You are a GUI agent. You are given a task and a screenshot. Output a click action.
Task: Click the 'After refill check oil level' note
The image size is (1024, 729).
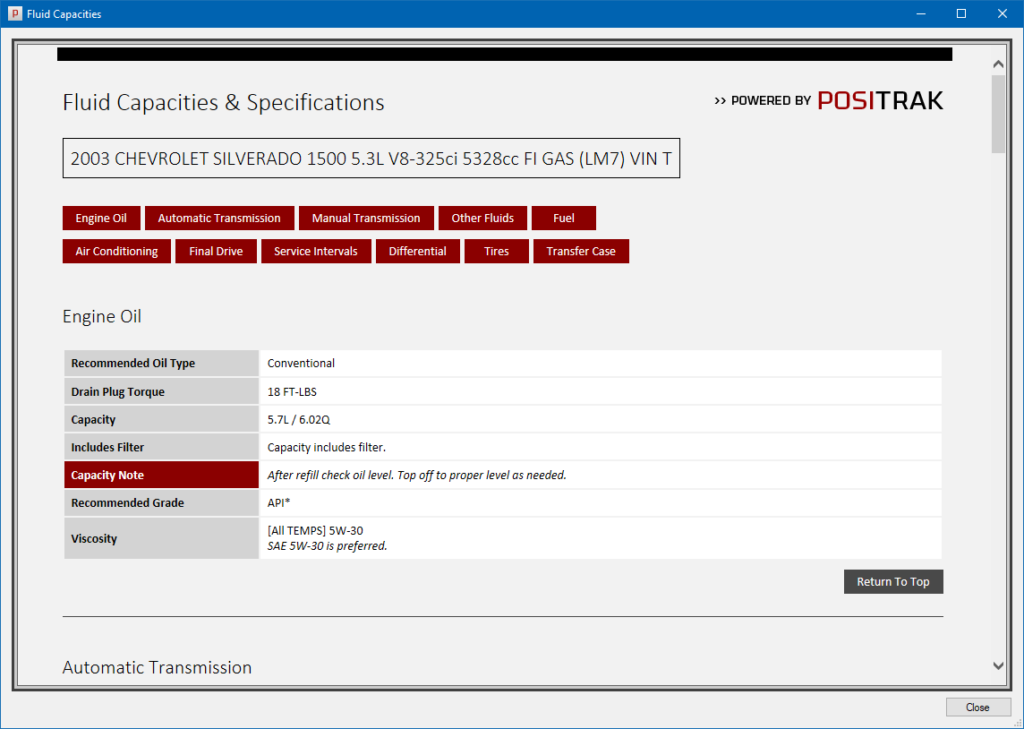[x=417, y=476]
